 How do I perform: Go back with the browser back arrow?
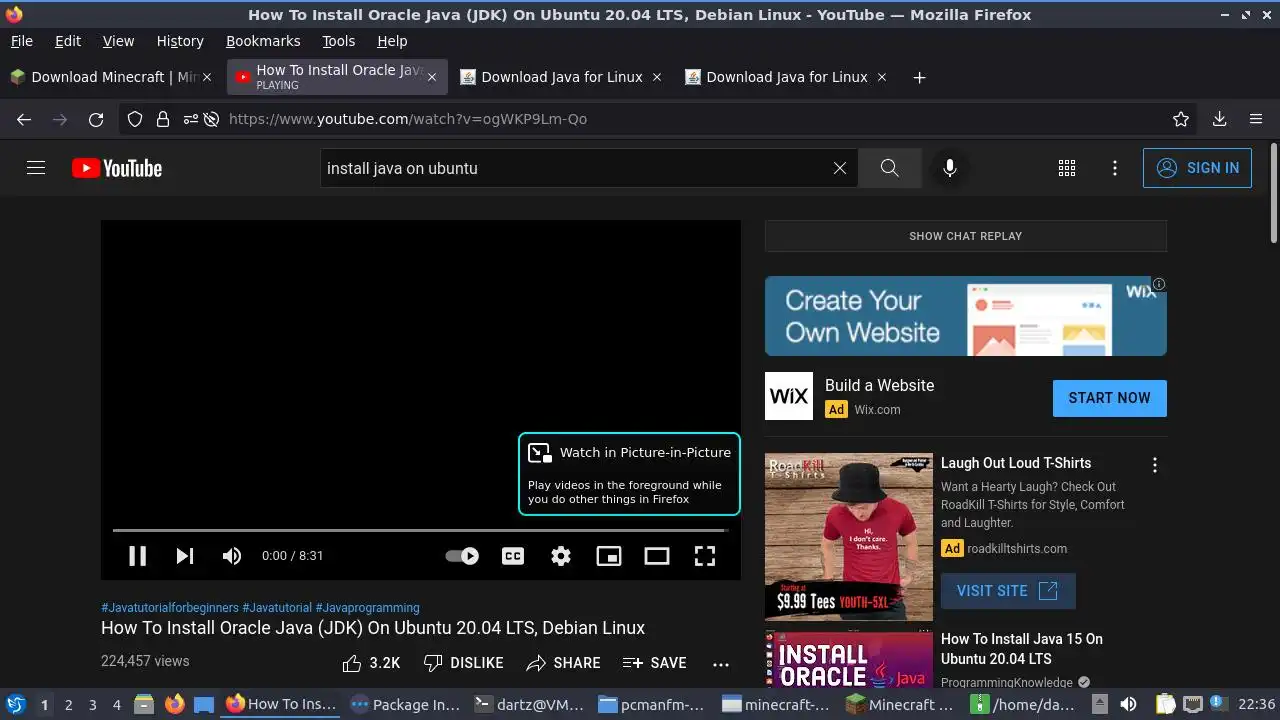click(24, 119)
